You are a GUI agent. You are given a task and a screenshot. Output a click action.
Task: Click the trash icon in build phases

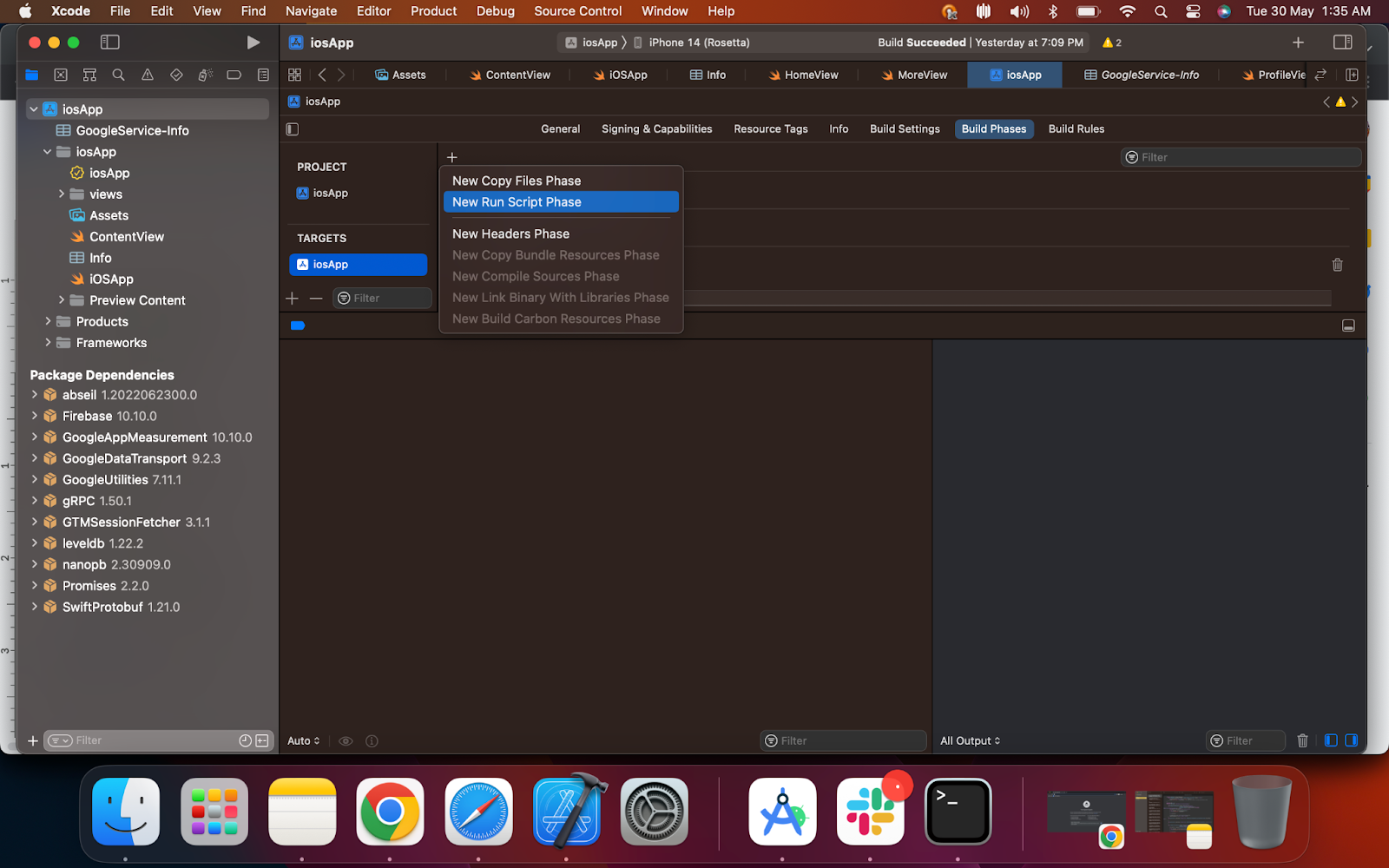[x=1337, y=265]
